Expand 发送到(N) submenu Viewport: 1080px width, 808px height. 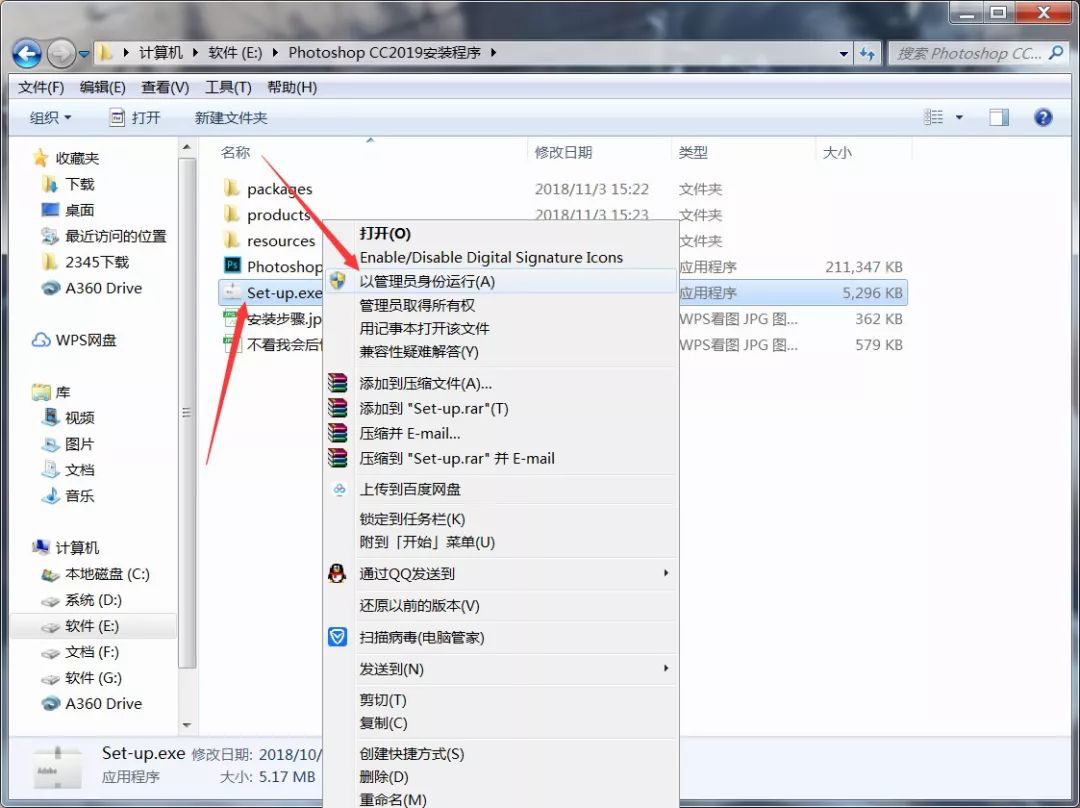501,669
